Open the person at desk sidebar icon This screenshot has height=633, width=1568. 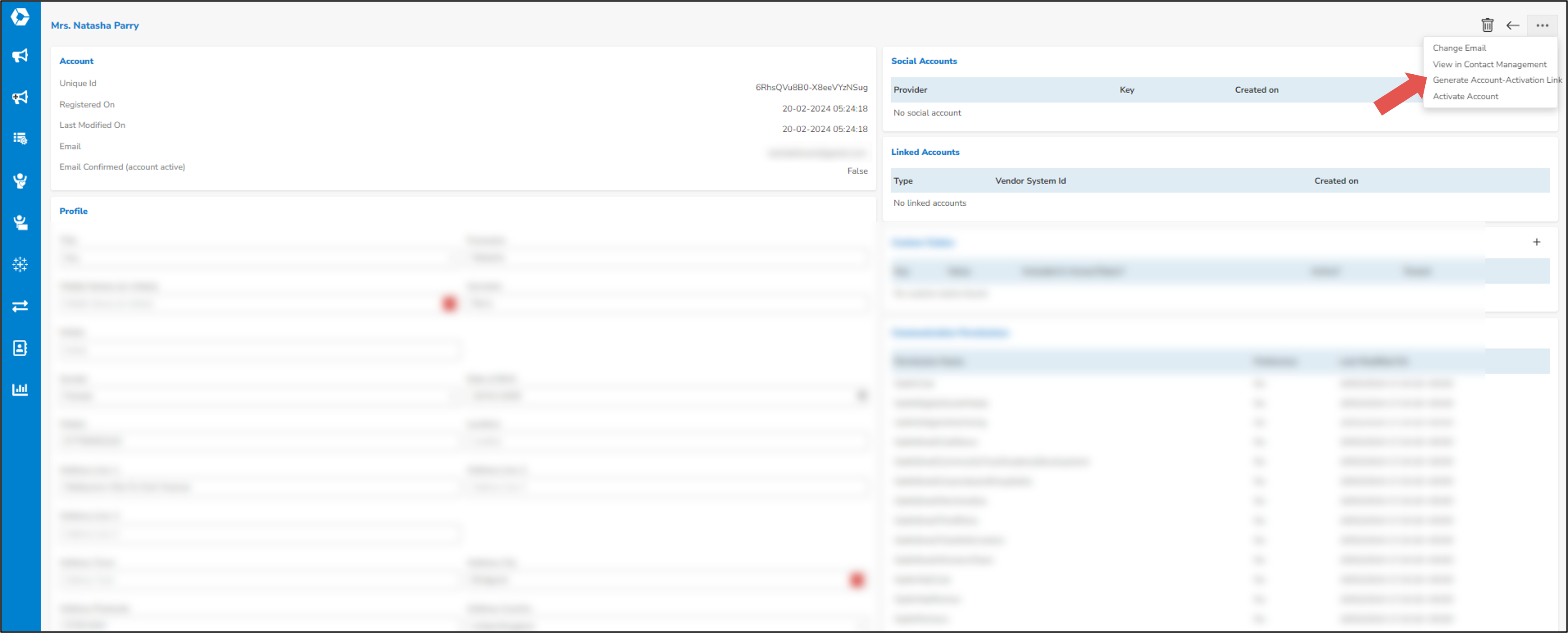[20, 223]
